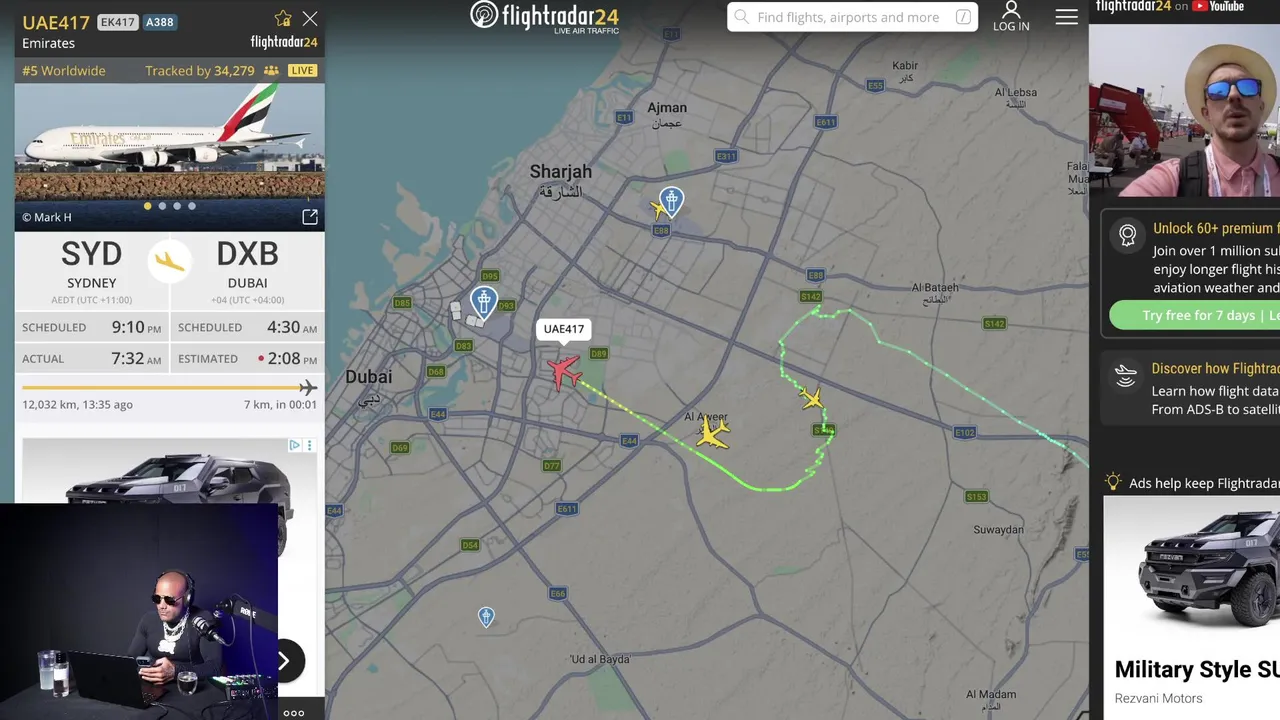
Task: Open the hamburger menu at top right
Action: 1066,17
